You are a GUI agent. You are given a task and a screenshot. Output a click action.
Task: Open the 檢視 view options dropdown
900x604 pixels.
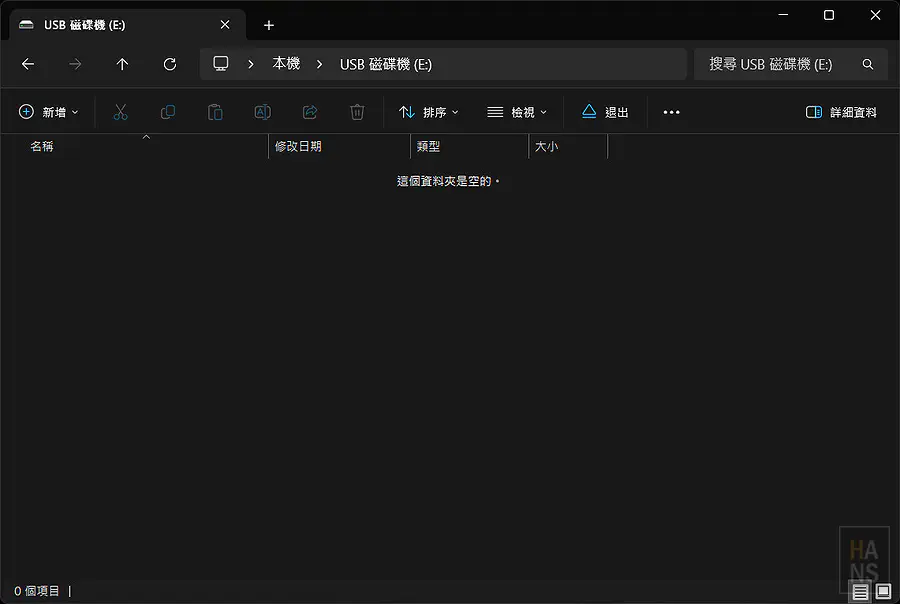[516, 112]
